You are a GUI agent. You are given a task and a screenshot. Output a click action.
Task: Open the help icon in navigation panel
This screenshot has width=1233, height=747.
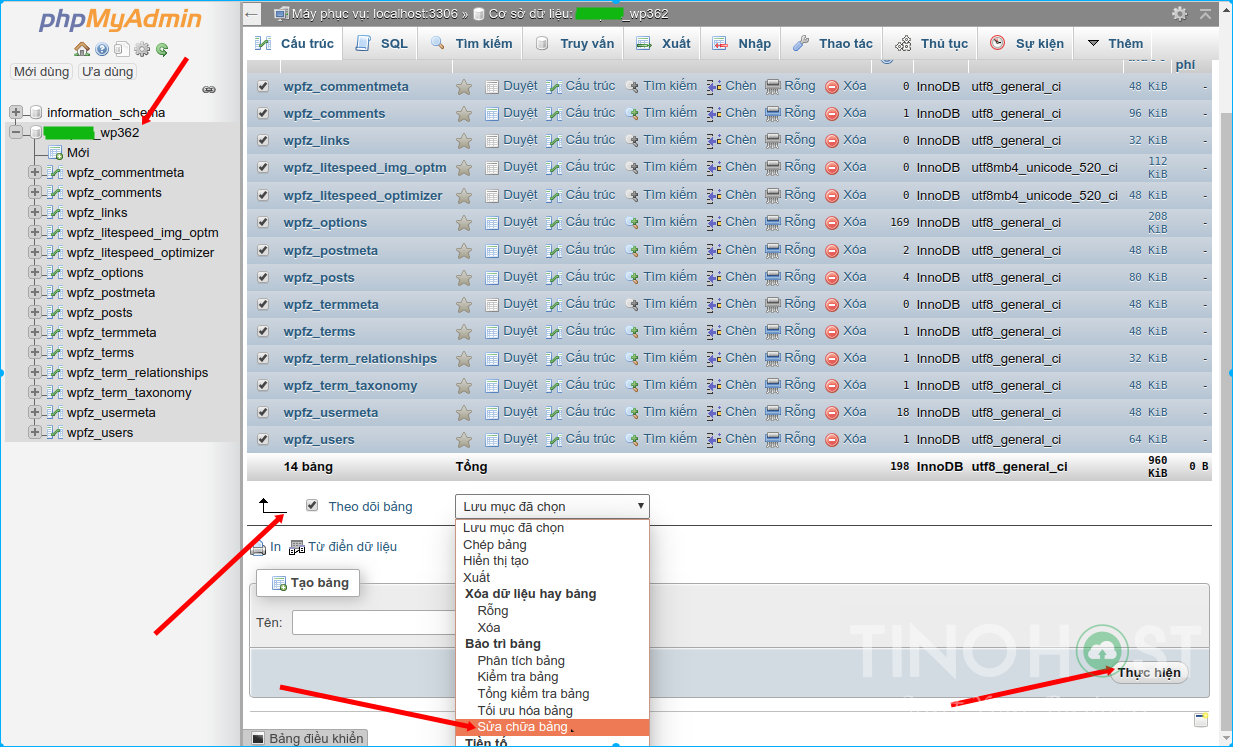click(x=102, y=49)
